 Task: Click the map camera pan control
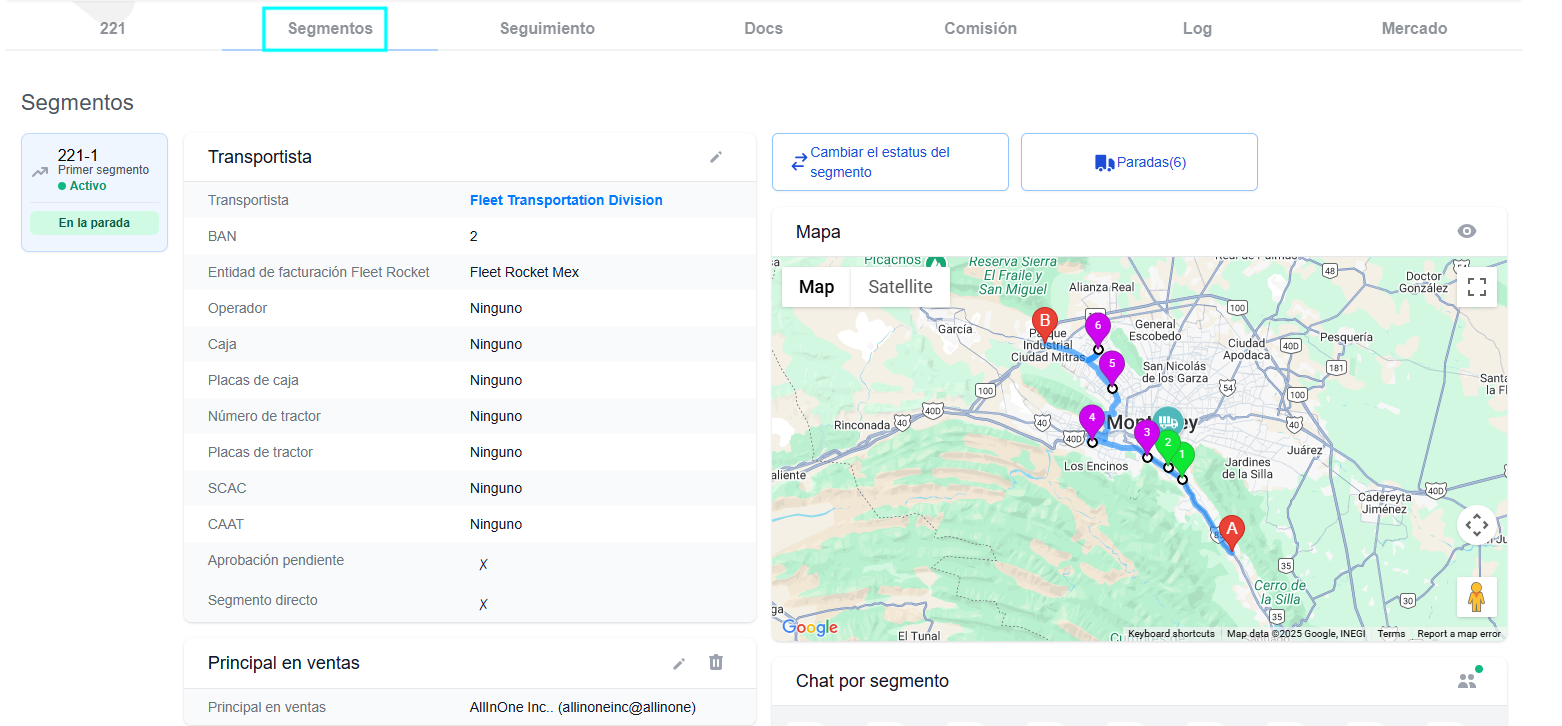pos(1476,525)
